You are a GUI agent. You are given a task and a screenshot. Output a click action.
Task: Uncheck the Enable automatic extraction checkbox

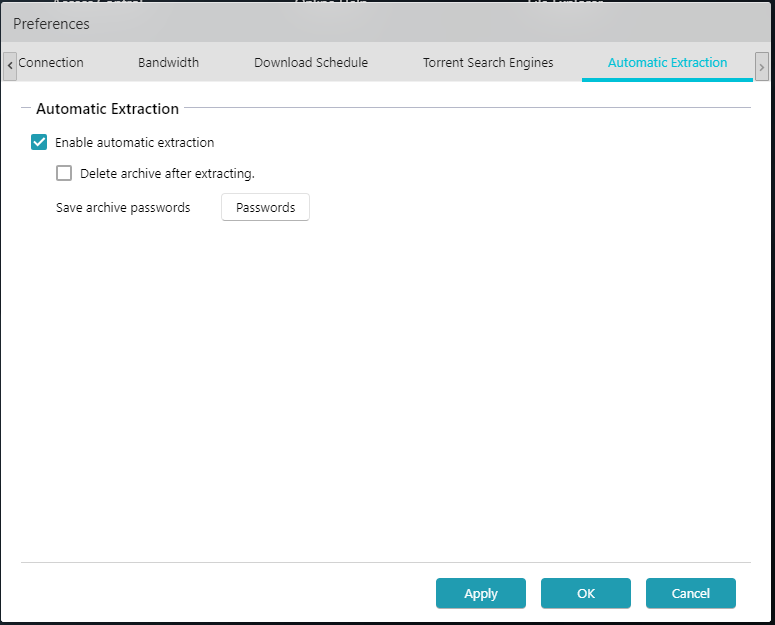point(40,142)
